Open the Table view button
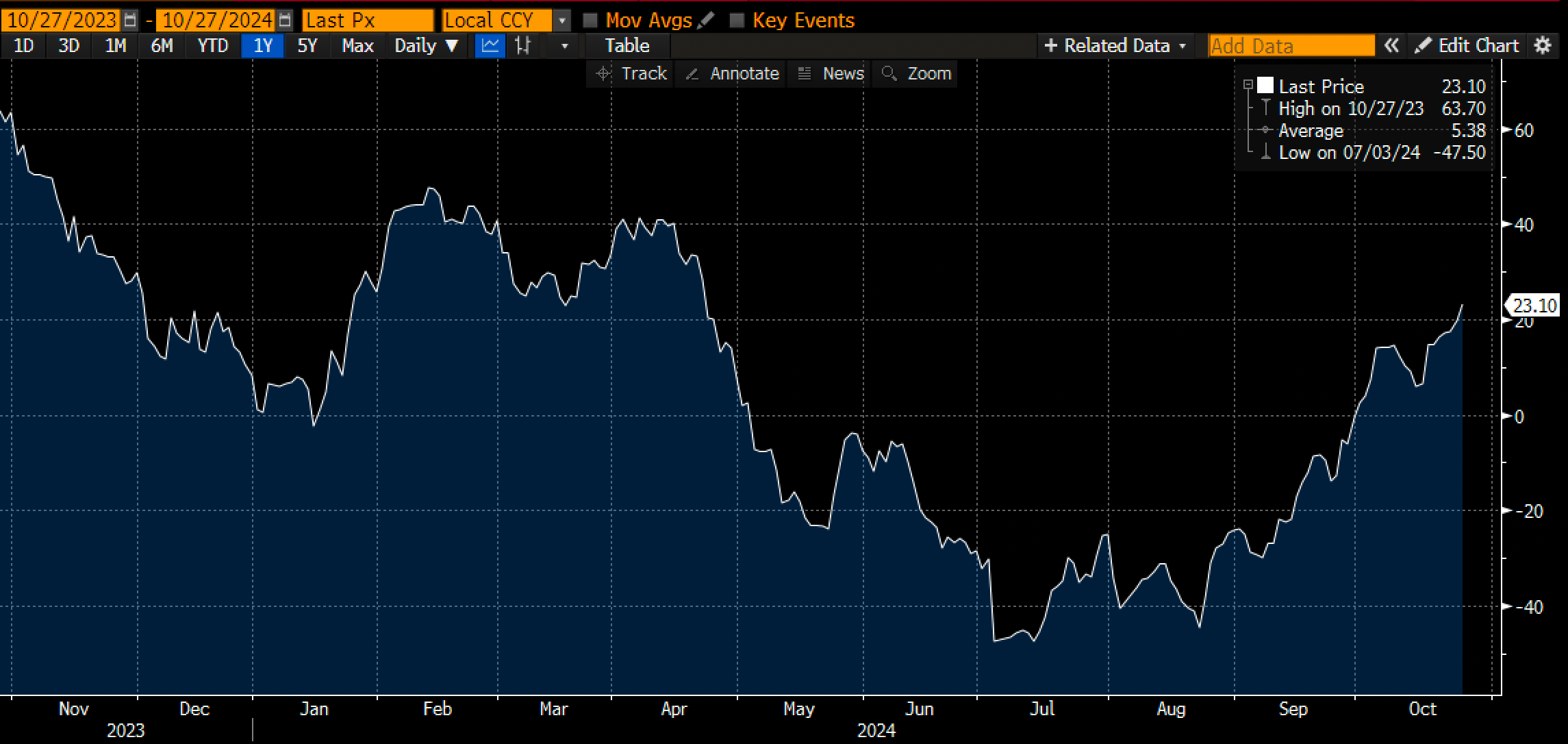Viewport: 1568px width, 744px height. pos(627,46)
